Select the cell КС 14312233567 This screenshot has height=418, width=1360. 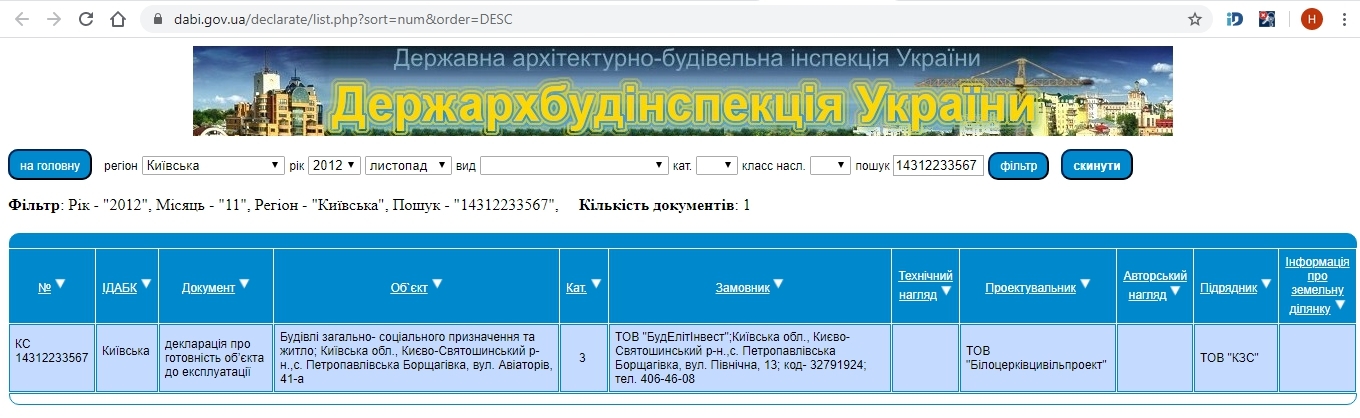(52, 357)
